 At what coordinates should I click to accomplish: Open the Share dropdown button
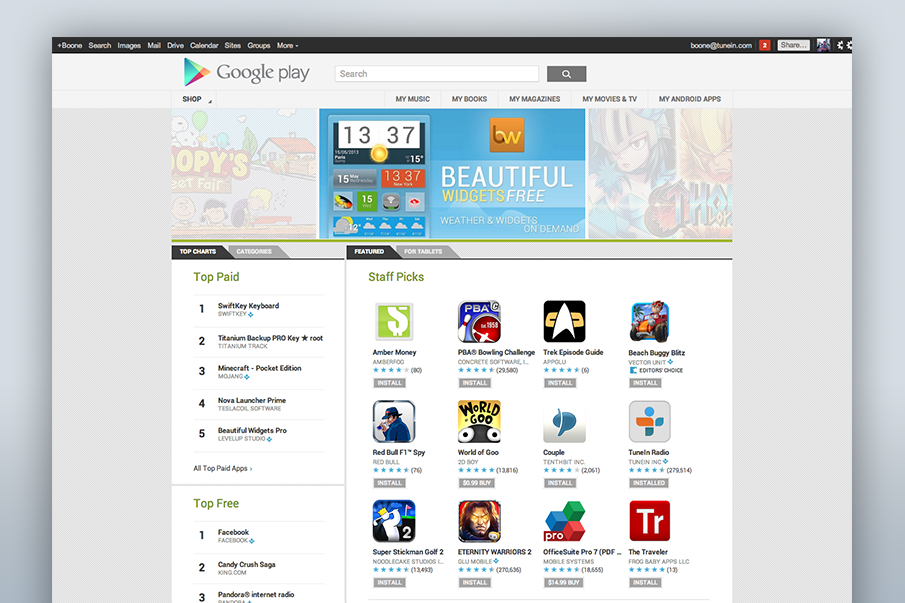pyautogui.click(x=793, y=45)
